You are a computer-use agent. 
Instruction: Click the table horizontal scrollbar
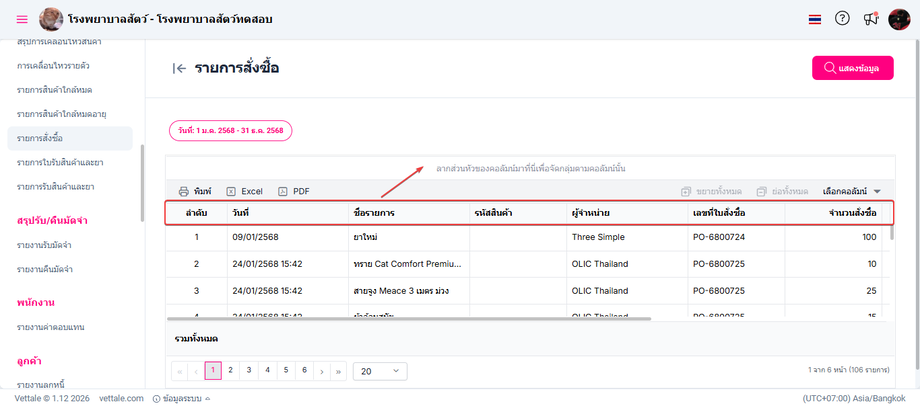(409, 319)
